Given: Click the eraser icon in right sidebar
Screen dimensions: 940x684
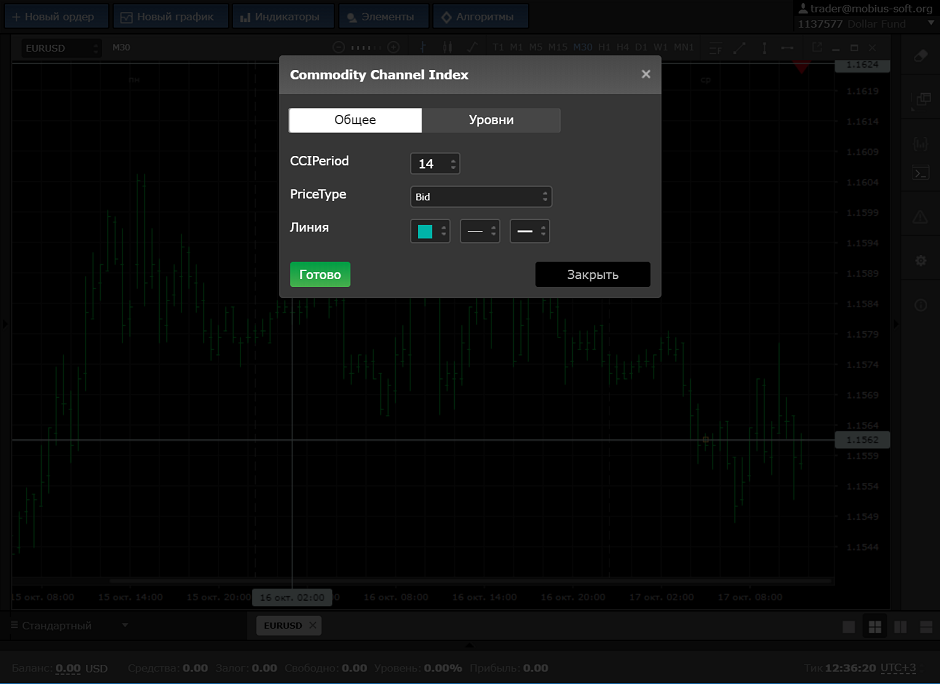Looking at the screenshot, I should (921, 56).
